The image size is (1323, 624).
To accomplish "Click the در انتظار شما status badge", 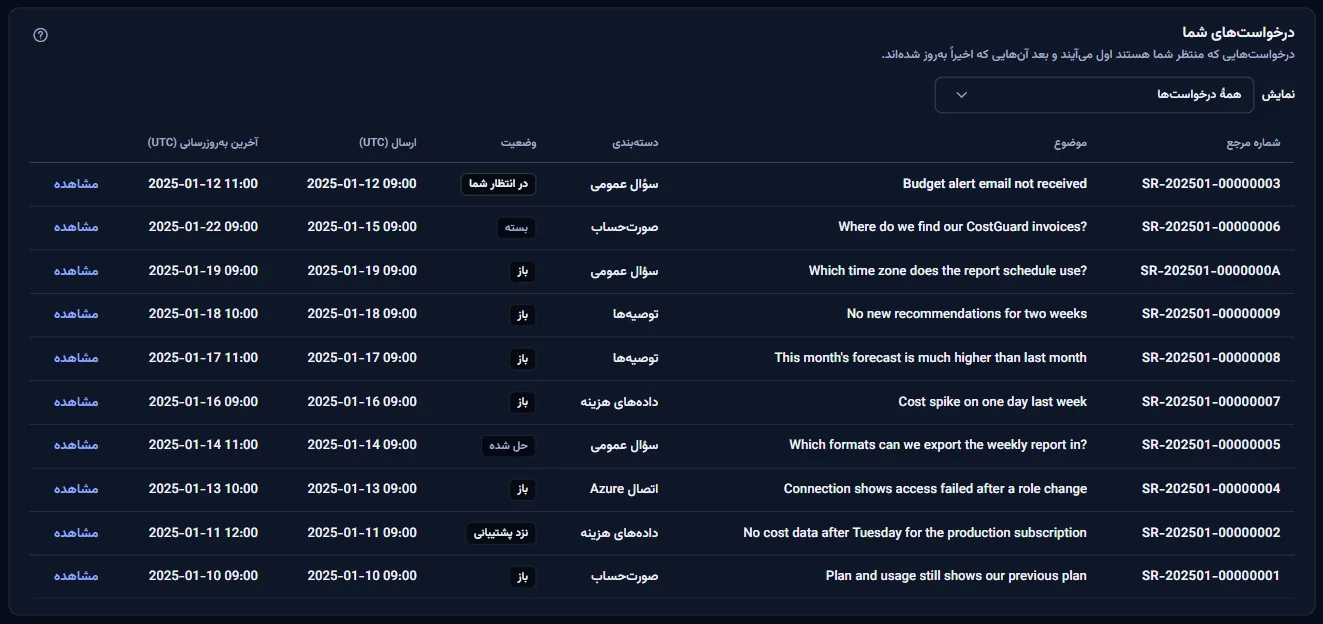I will (499, 184).
